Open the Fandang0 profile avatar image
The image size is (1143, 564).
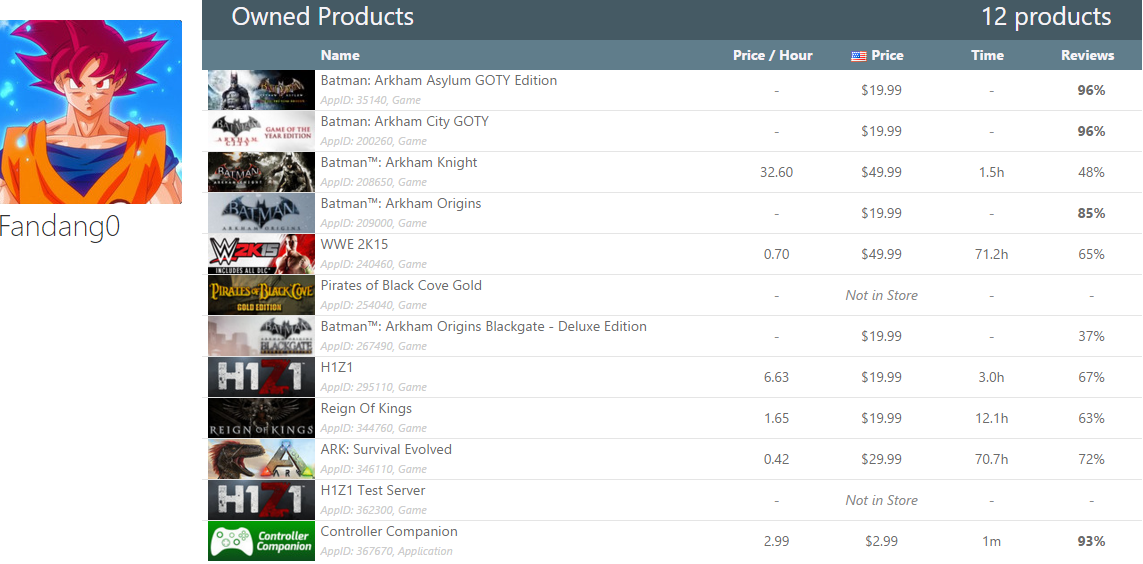click(90, 111)
